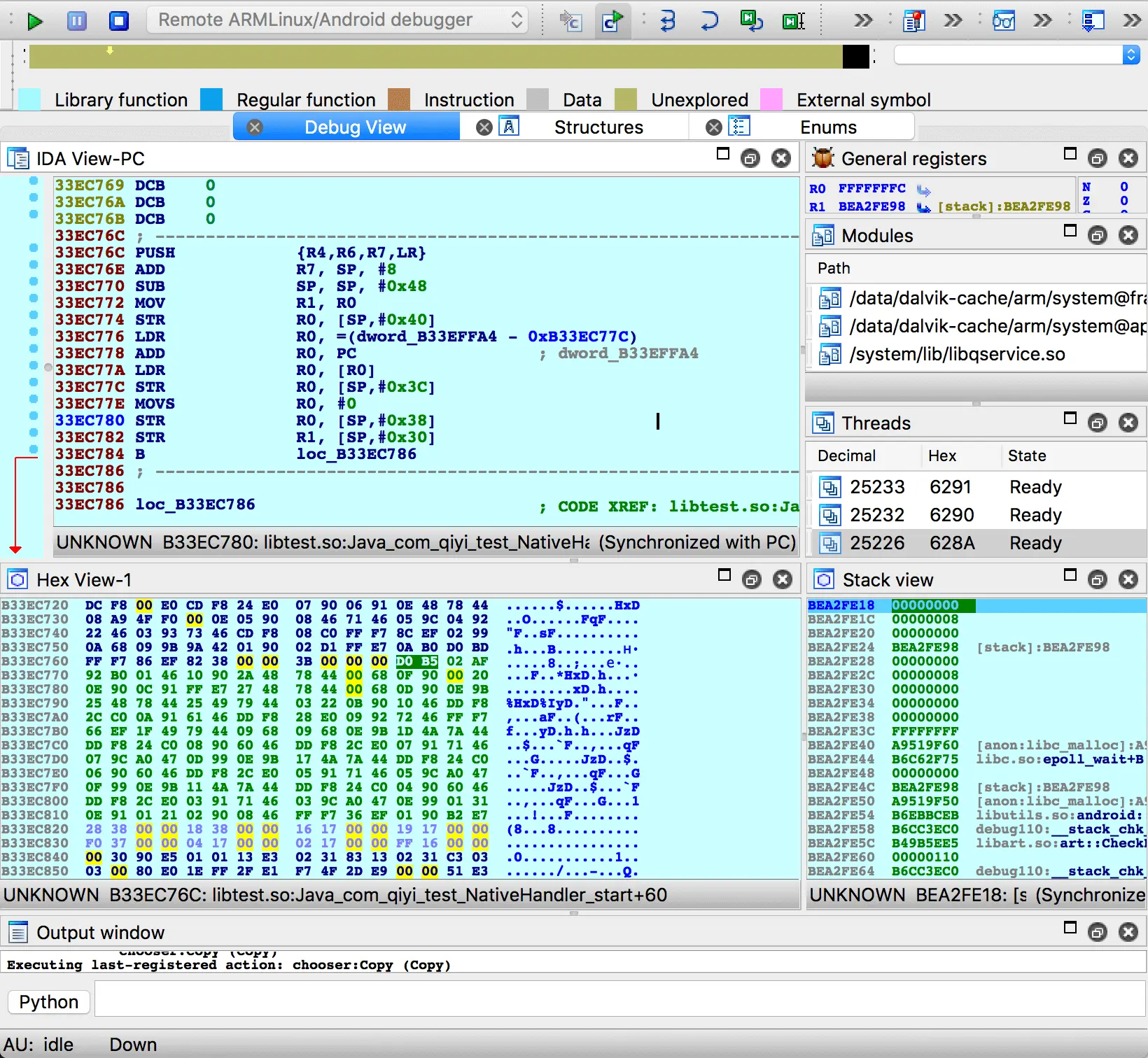Click the tracing window toolbar icon
1148x1058 pixels.
1093,21
